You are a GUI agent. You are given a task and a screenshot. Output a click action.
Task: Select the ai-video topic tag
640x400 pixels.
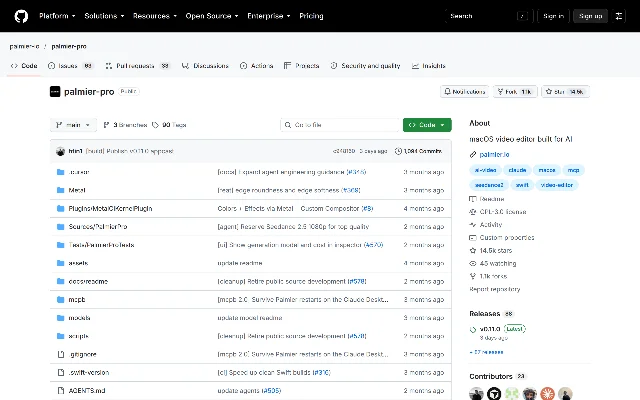pos(485,170)
